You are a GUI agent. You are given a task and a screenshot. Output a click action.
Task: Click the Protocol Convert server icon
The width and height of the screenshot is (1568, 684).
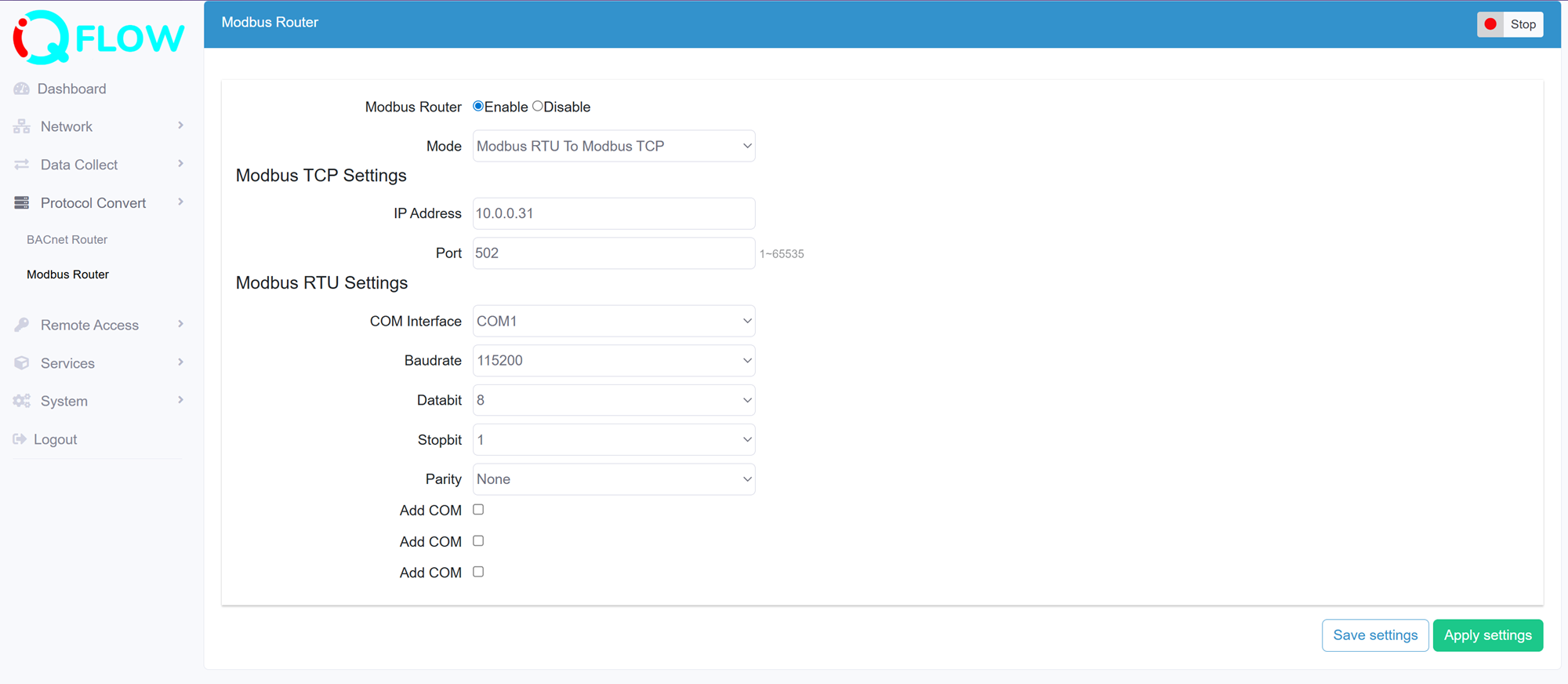coord(22,203)
